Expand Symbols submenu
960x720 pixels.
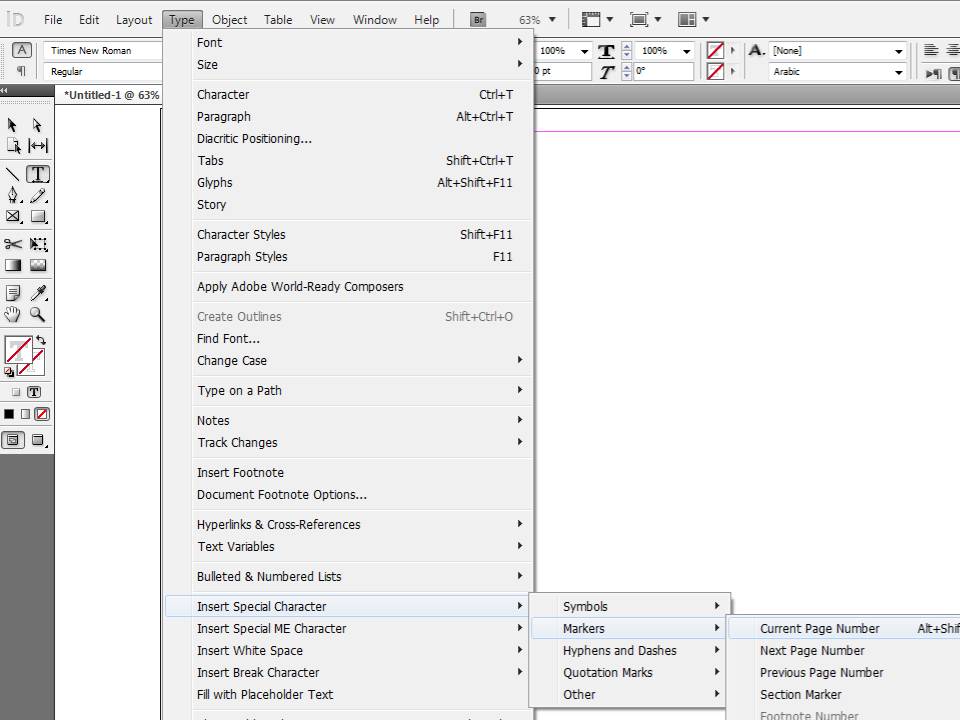tap(630, 606)
